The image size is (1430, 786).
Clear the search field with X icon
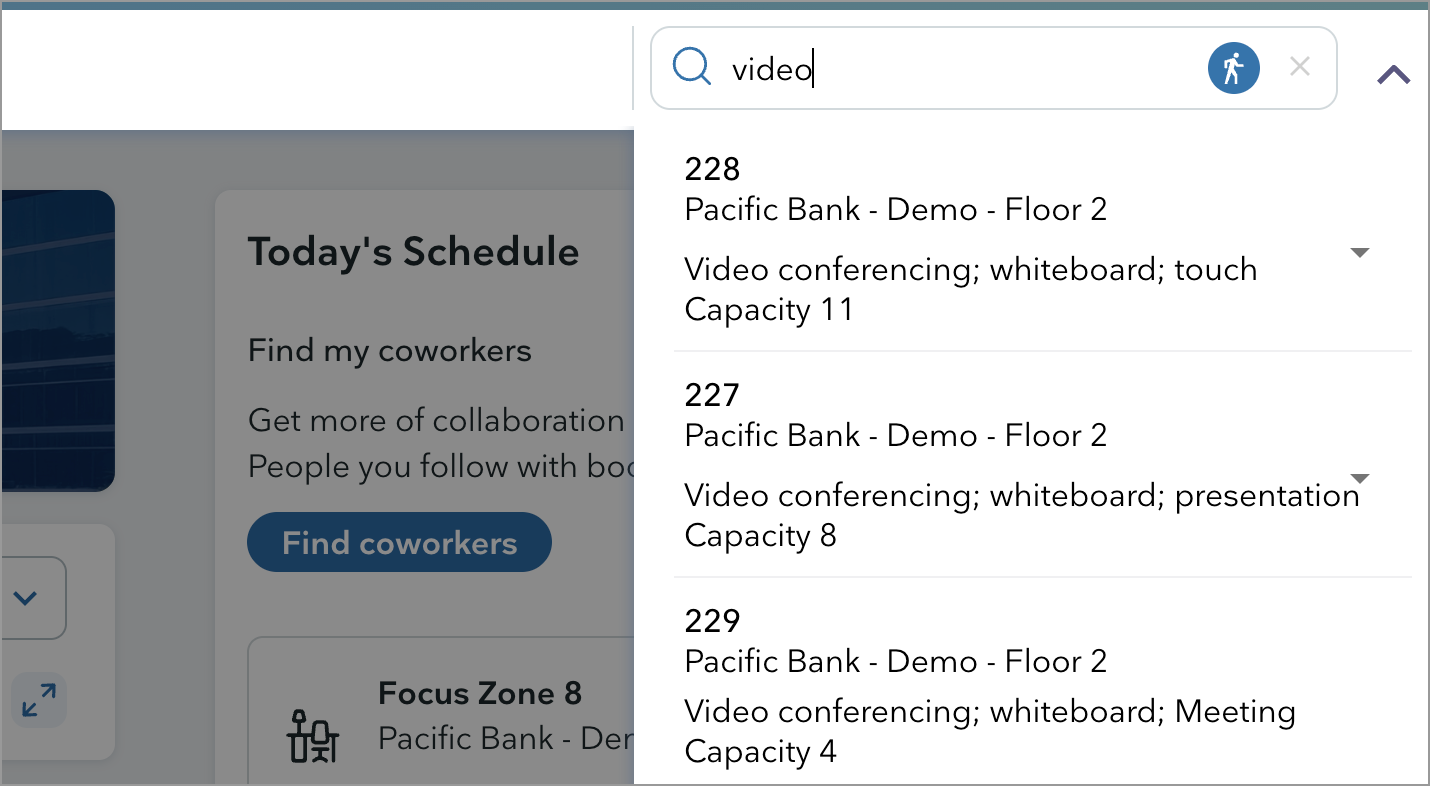(x=1300, y=67)
